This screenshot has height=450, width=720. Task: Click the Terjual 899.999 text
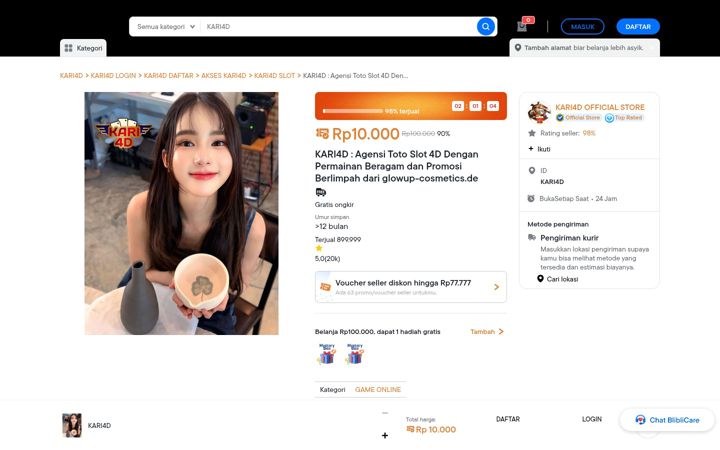pos(338,239)
